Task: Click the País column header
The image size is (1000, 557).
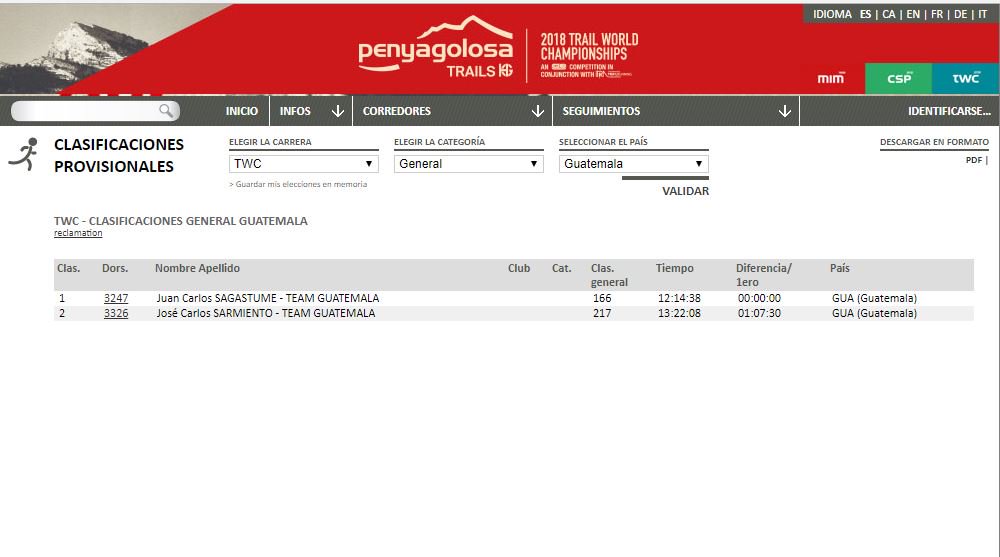Action: (x=840, y=268)
